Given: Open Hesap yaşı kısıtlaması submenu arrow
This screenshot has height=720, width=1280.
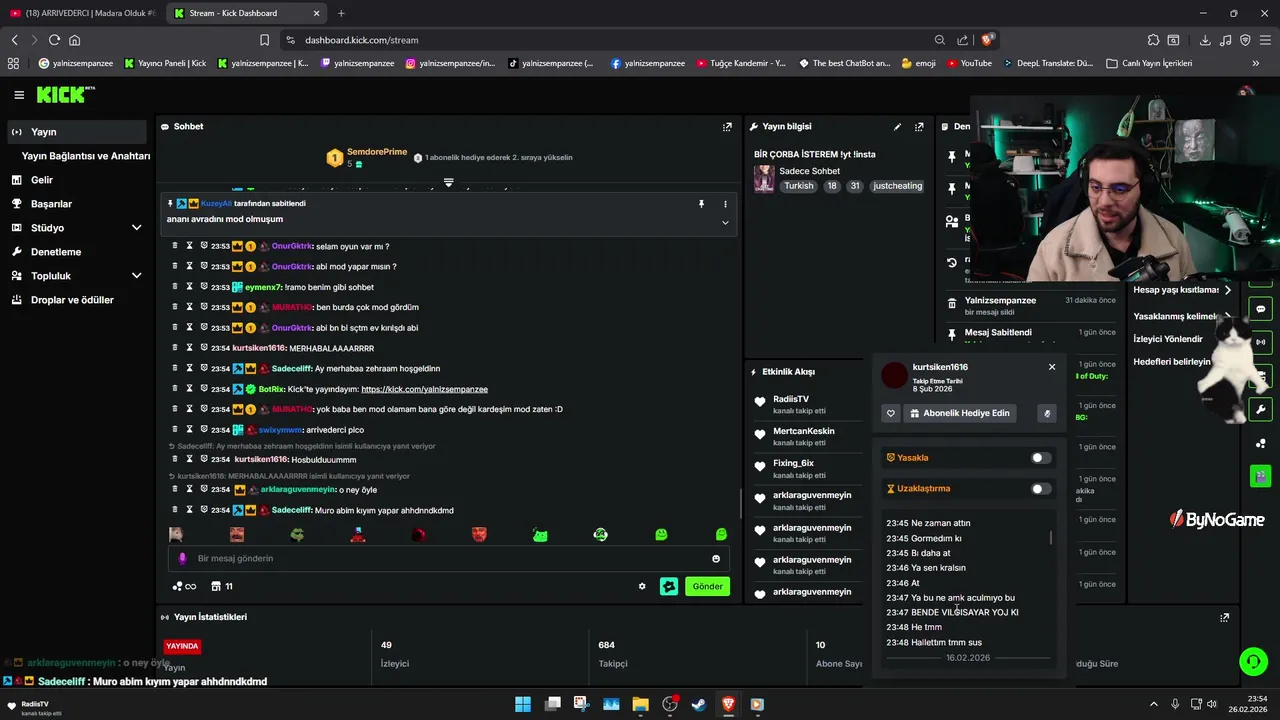Looking at the screenshot, I should [x=1227, y=290].
